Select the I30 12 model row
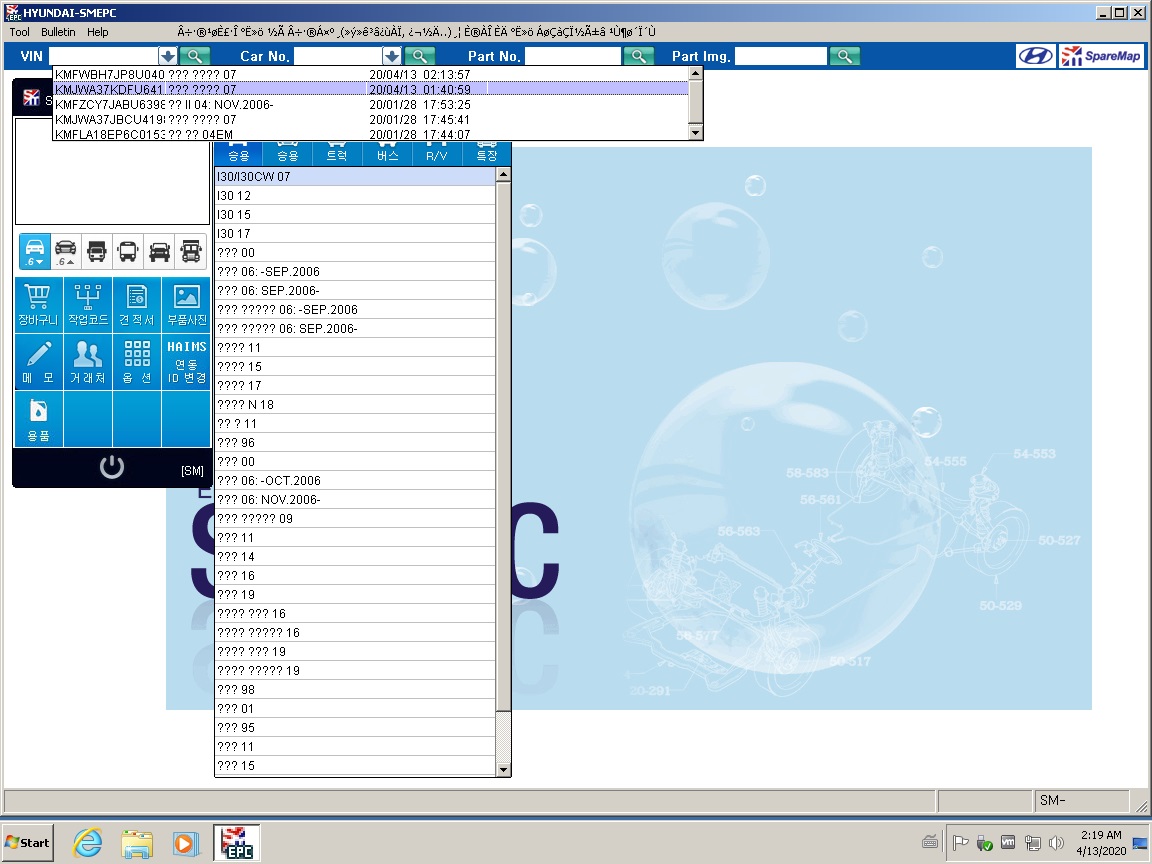The width and height of the screenshot is (1152, 864). pos(356,195)
